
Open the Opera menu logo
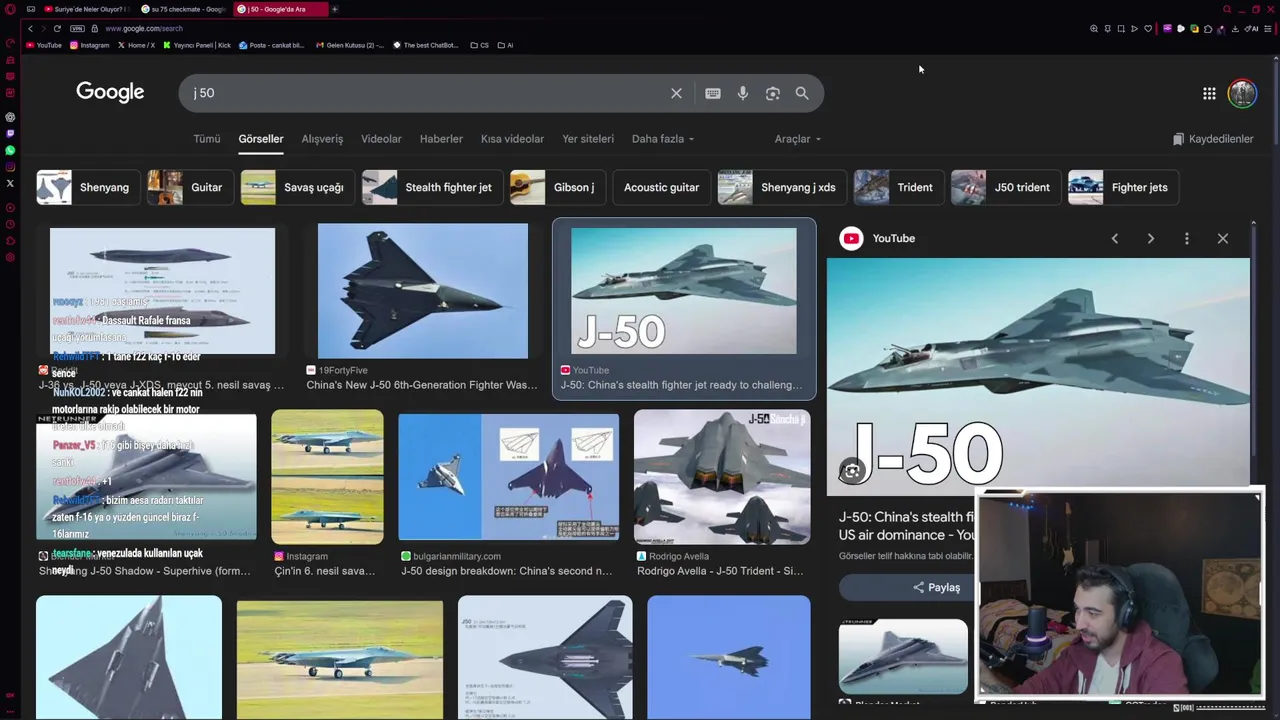(x=10, y=9)
